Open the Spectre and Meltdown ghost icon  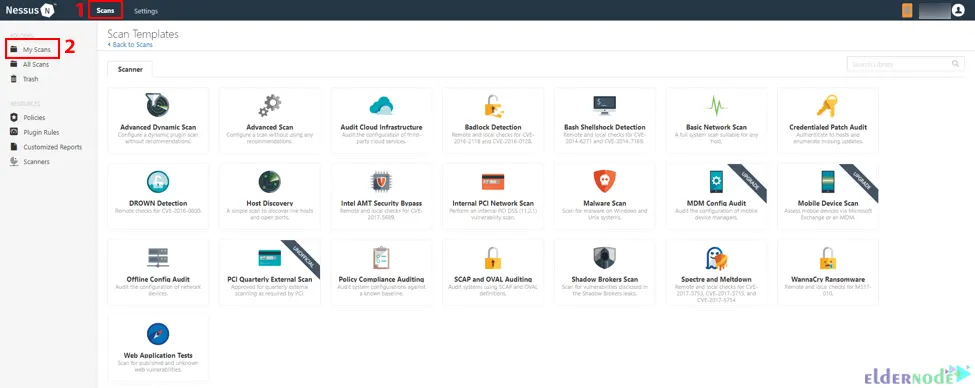[x=716, y=257]
